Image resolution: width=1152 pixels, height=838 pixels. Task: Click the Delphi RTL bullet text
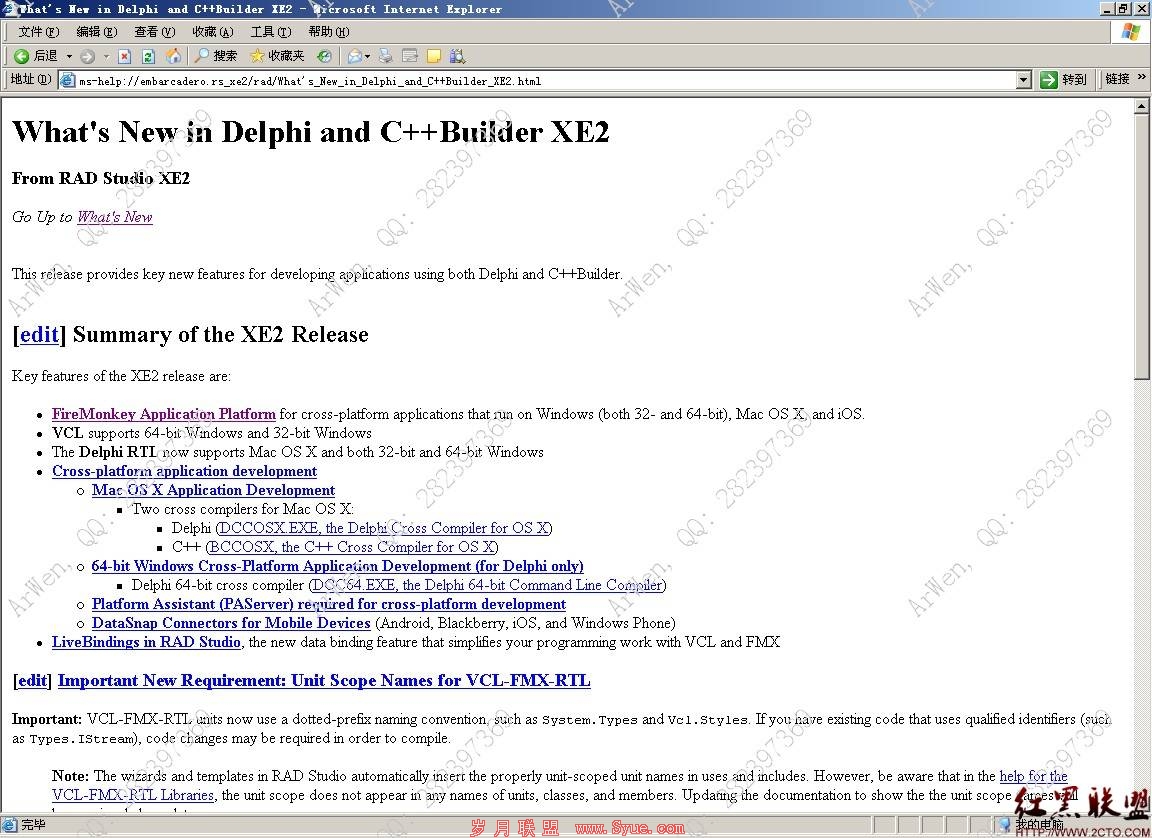(298, 452)
